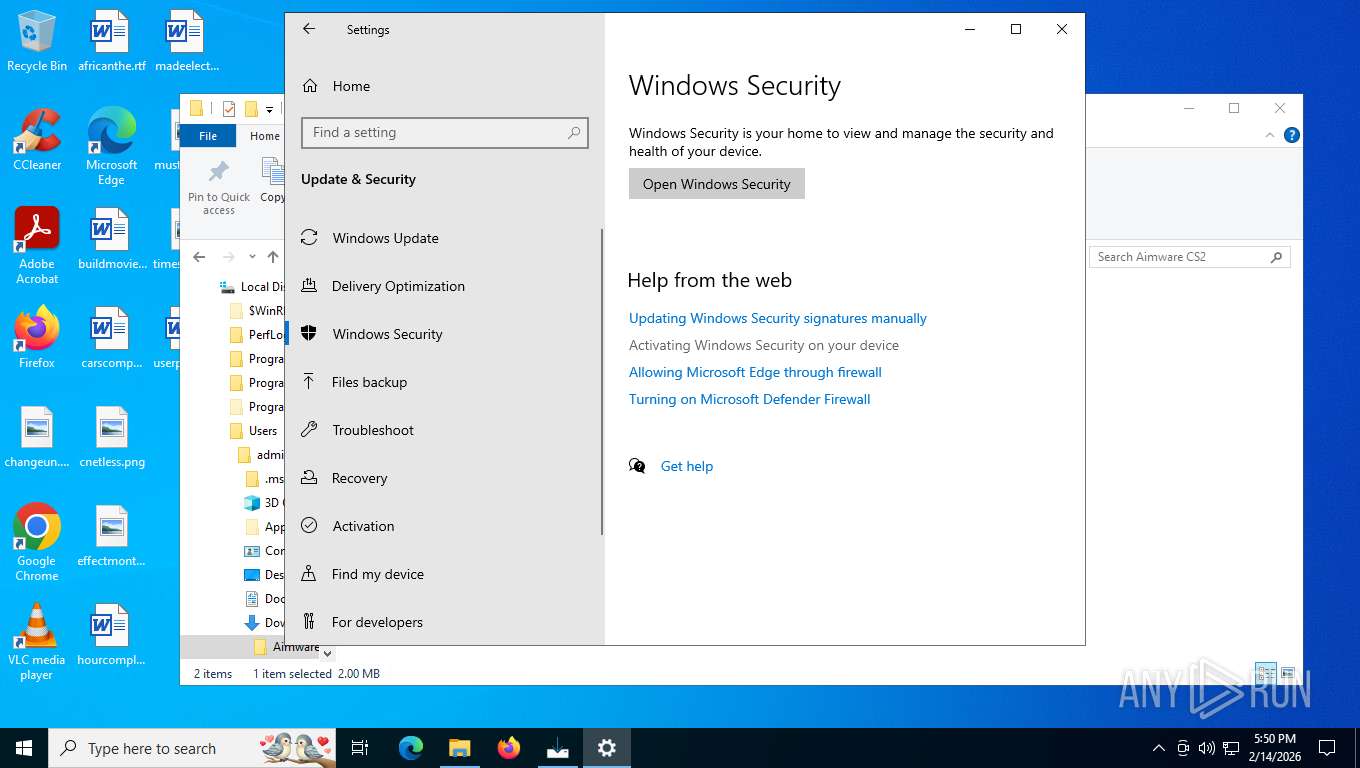Focus the Find a setting search box

(444, 132)
